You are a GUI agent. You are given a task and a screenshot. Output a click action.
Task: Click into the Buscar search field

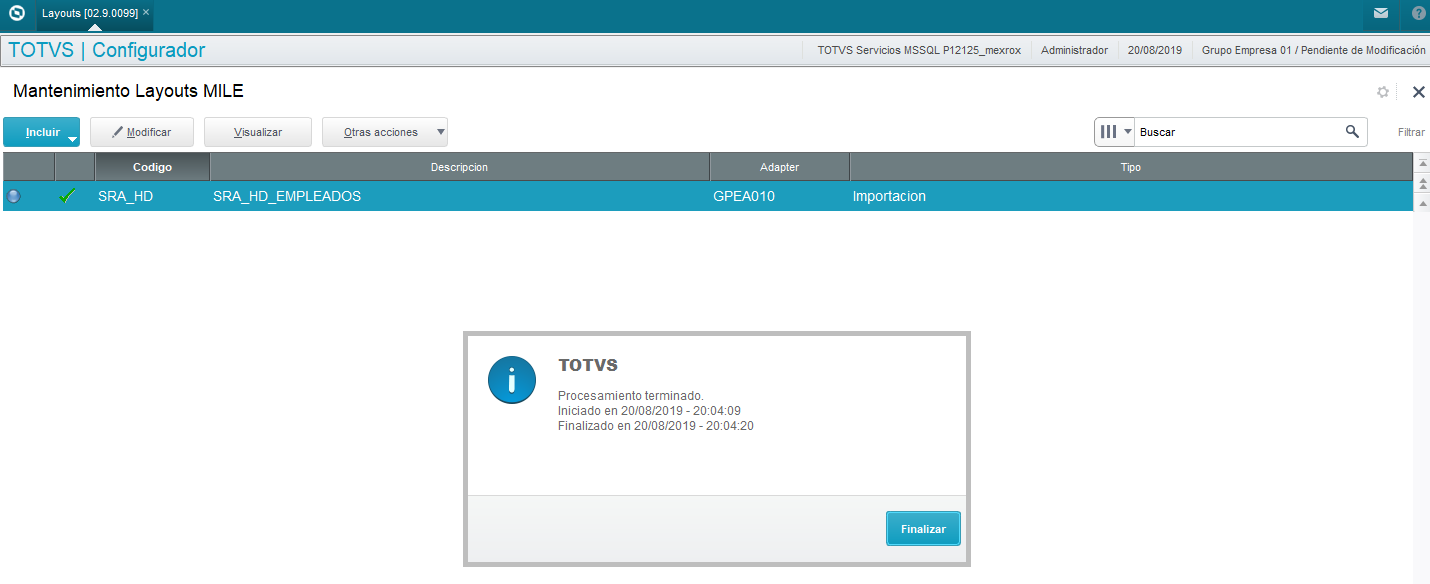tap(1240, 131)
